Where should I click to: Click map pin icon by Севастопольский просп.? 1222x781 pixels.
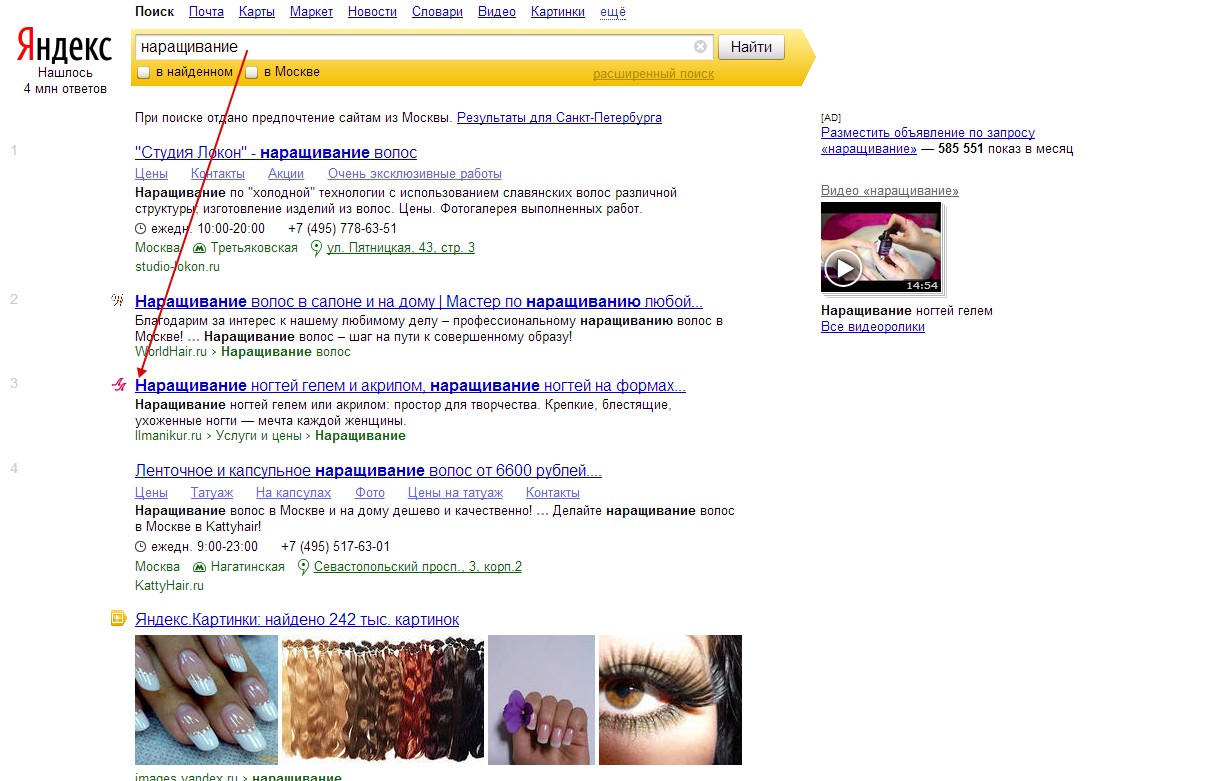pyautogui.click(x=304, y=567)
